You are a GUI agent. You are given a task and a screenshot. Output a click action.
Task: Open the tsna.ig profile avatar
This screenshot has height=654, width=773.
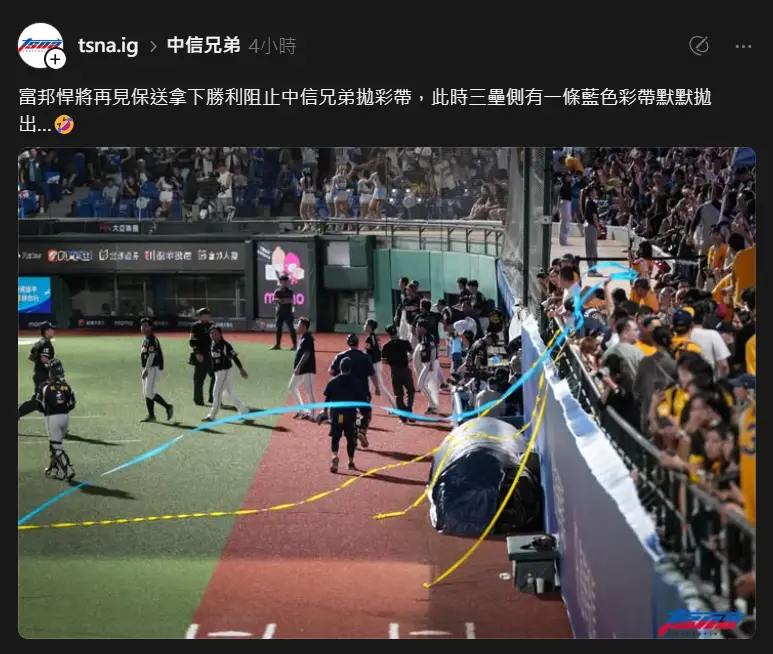[x=40, y=45]
